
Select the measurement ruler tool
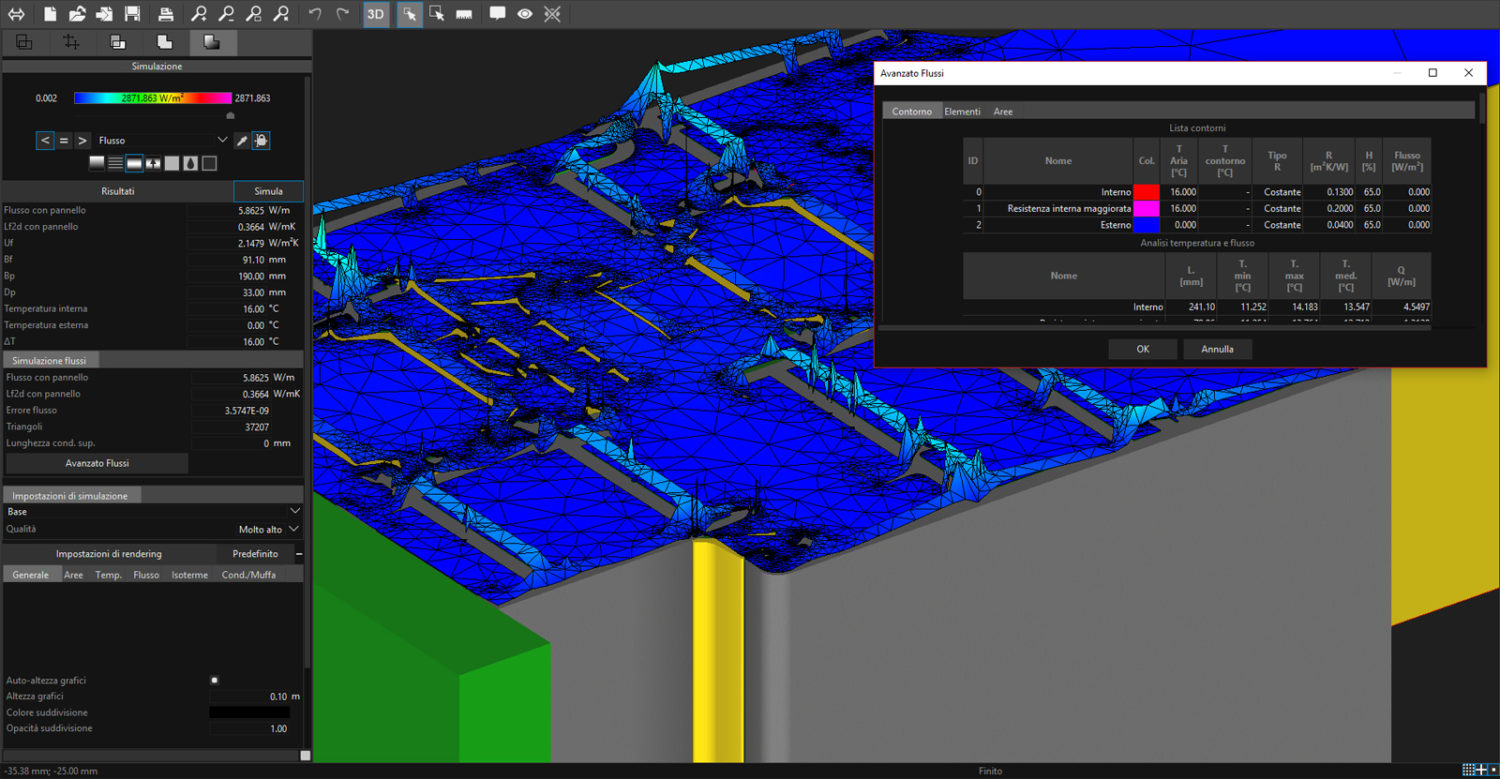464,14
